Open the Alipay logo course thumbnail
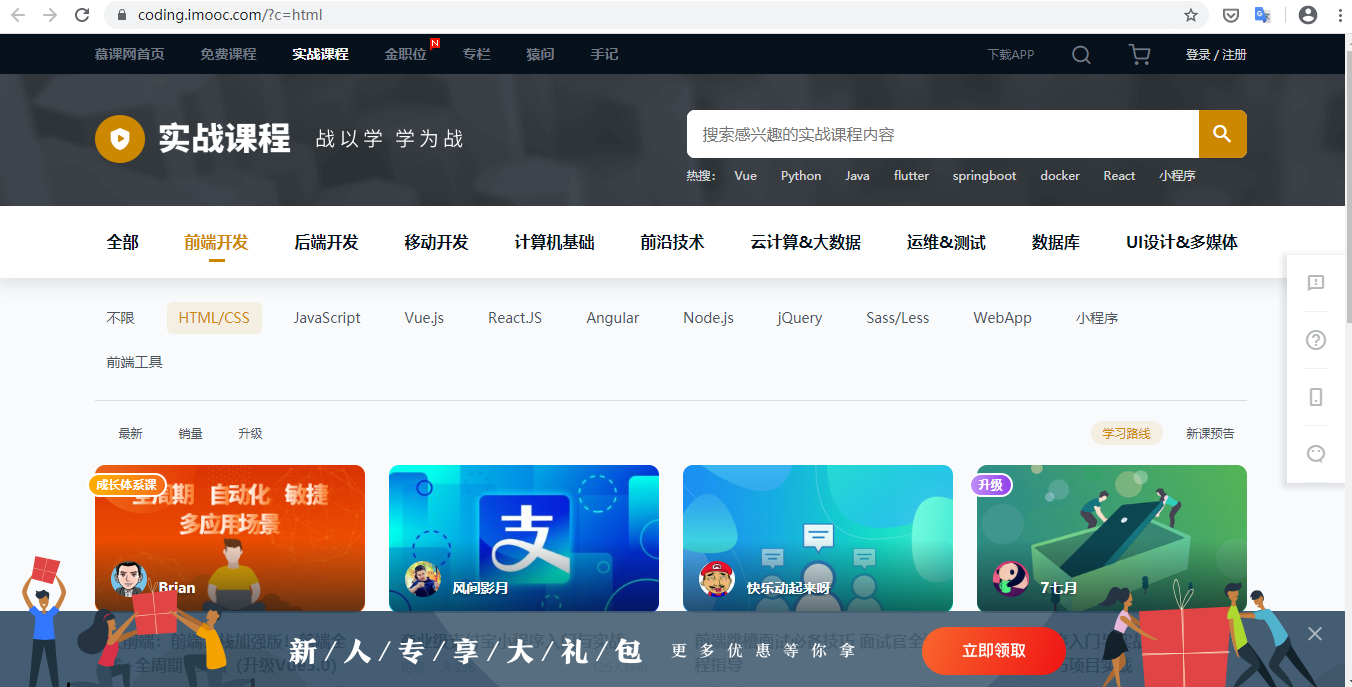Image resolution: width=1352 pixels, height=687 pixels. point(524,538)
